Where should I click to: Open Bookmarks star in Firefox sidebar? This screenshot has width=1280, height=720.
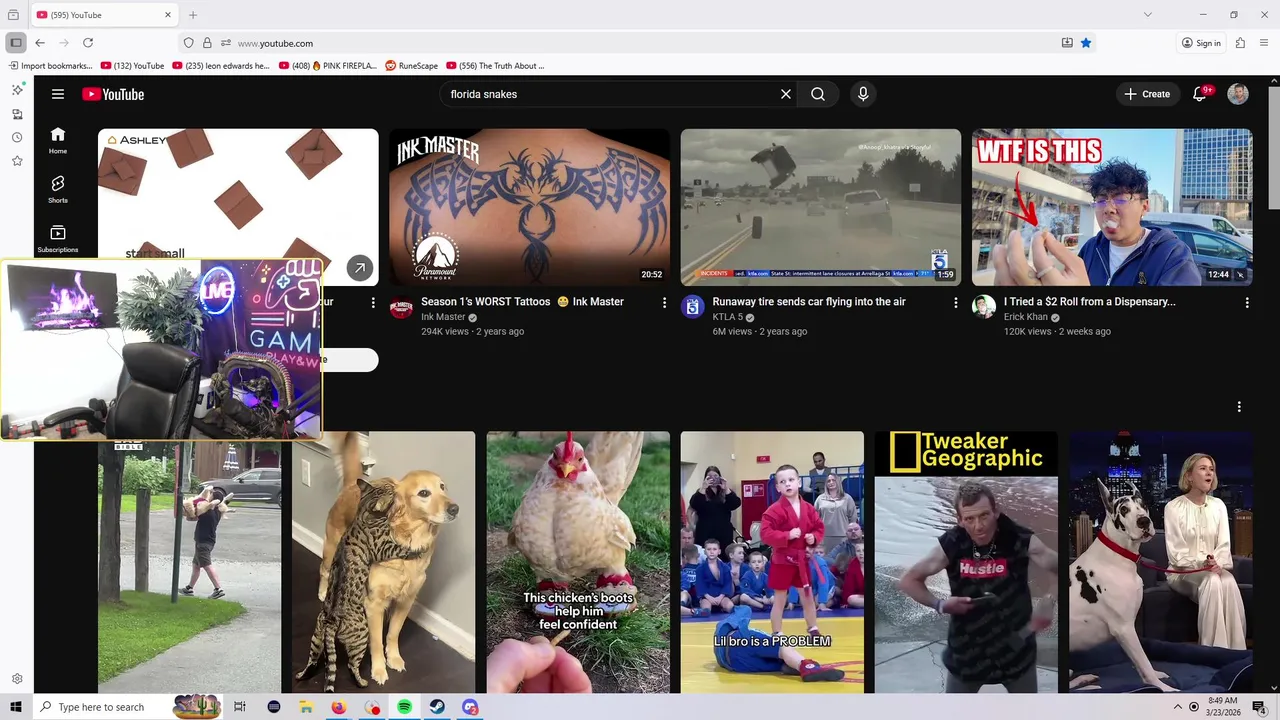click(17, 161)
